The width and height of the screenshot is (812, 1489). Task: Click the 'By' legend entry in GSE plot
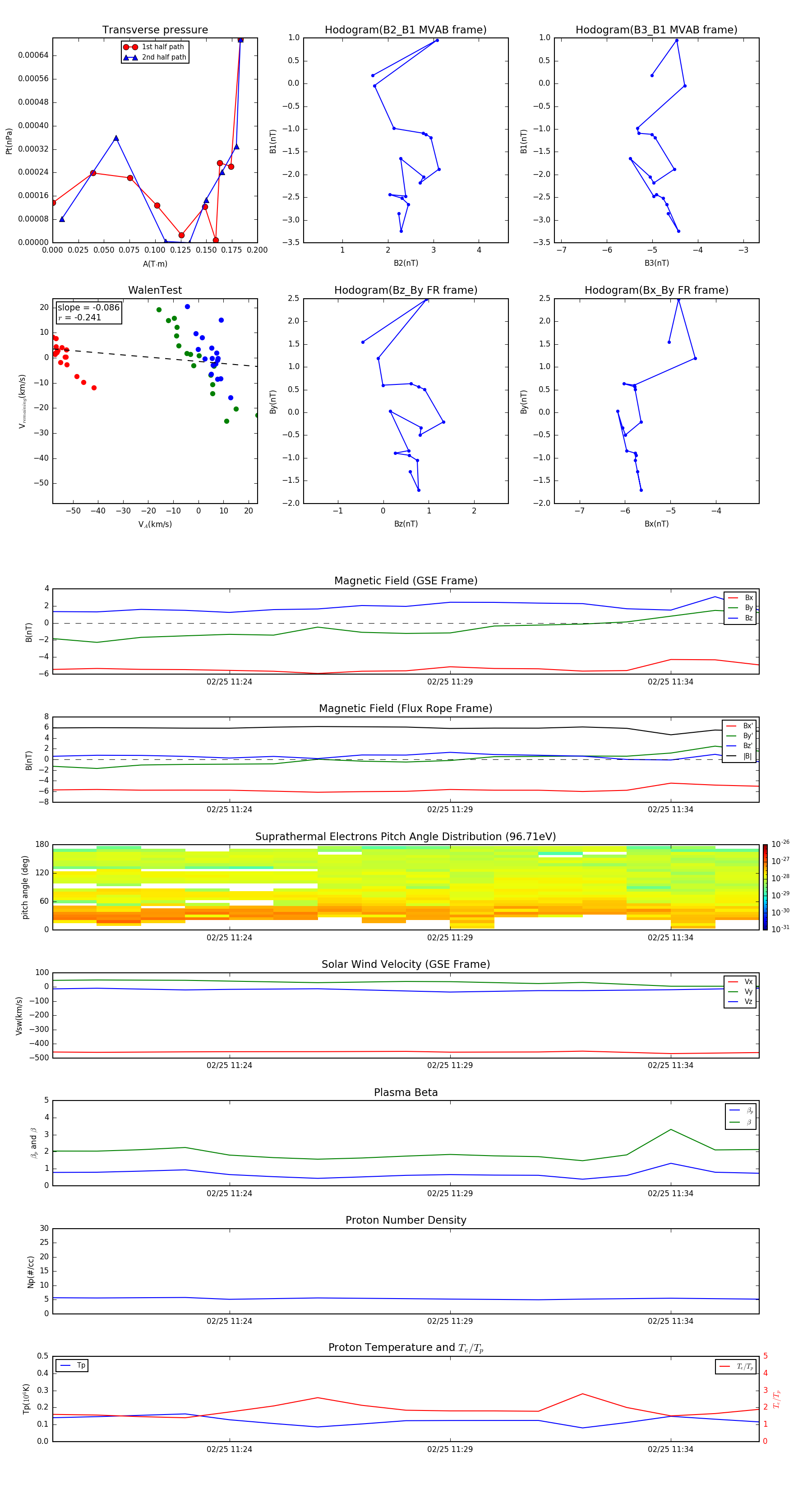(x=740, y=607)
